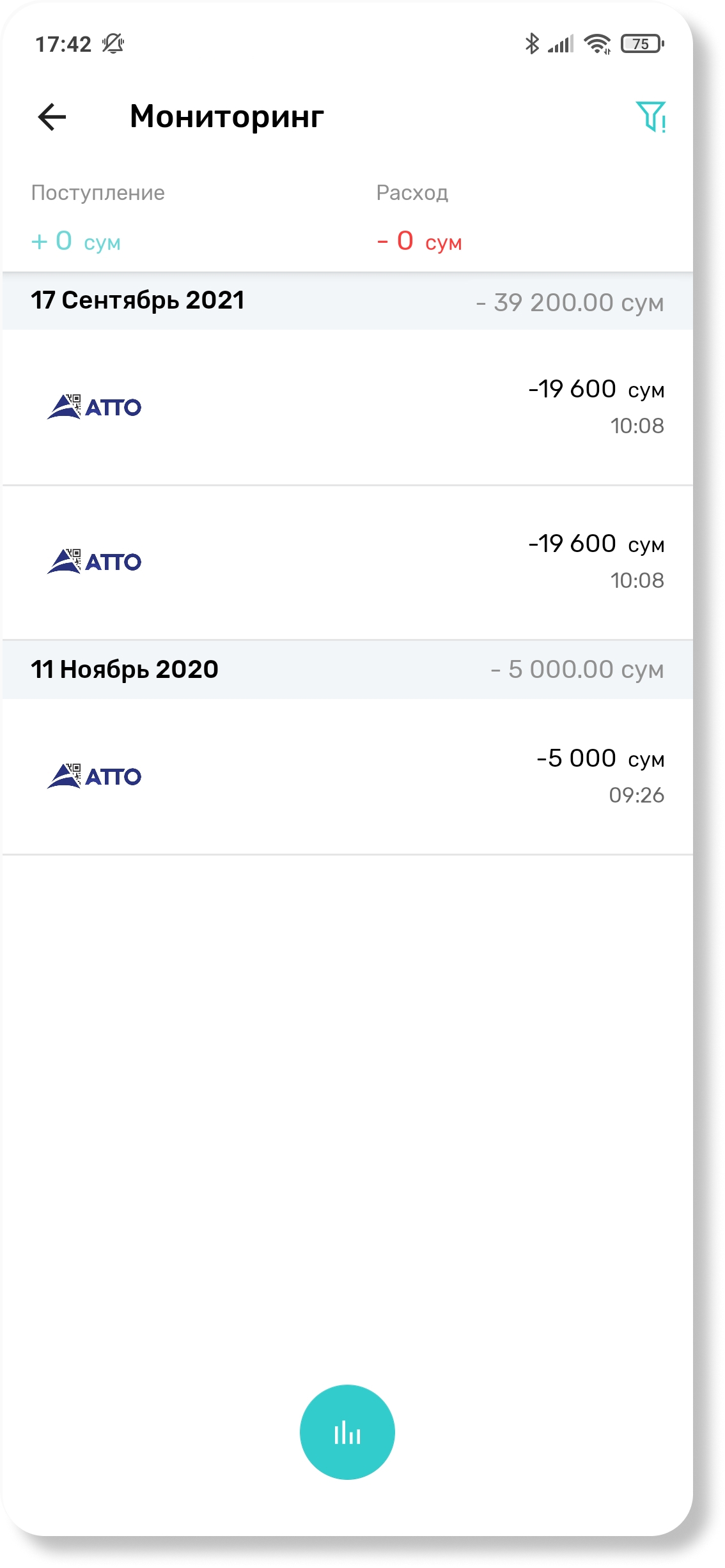This screenshot has height=1568, width=725.
Task: Tap the - 39 200.00 сум day total
Action: (x=570, y=302)
